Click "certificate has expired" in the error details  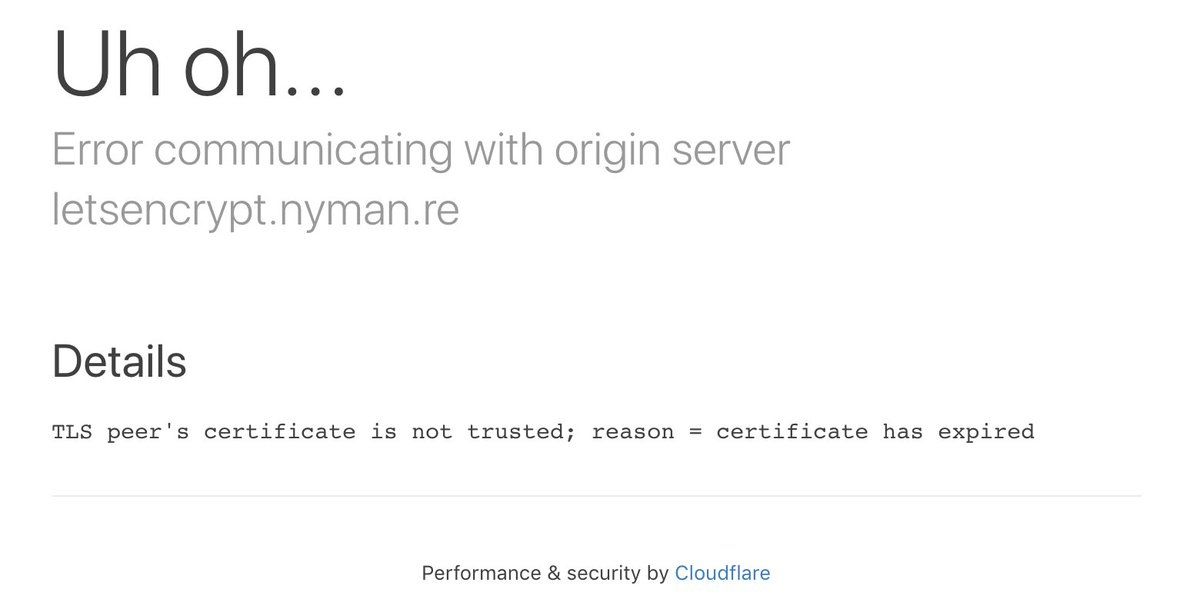click(875, 432)
